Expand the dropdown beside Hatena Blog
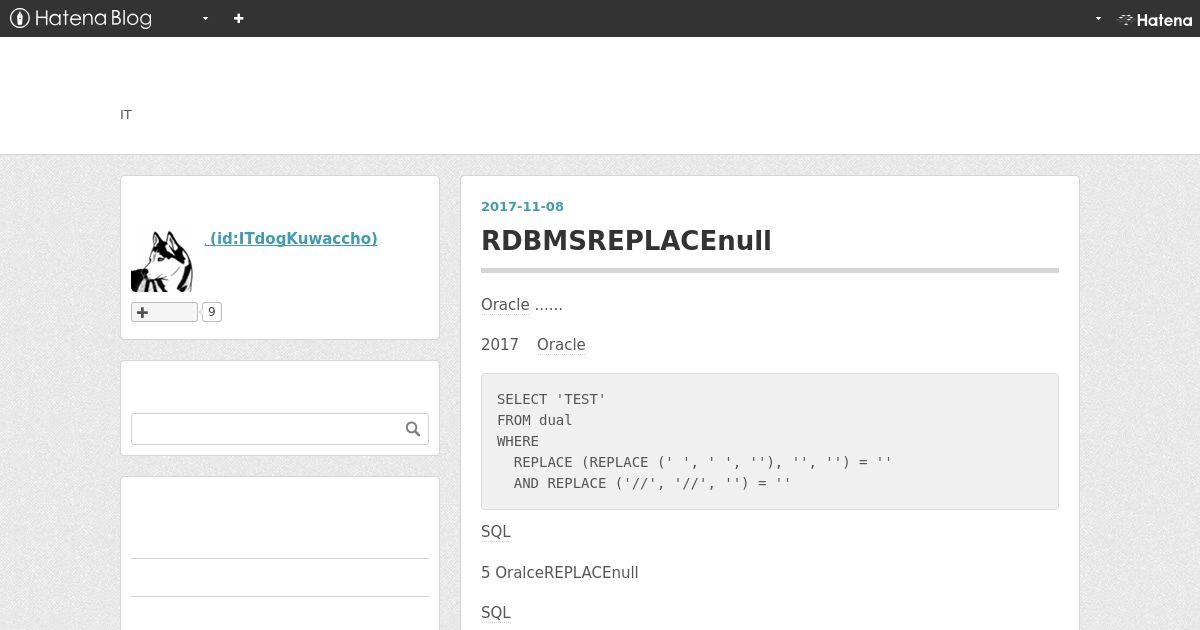1200x630 pixels. pos(205,18)
